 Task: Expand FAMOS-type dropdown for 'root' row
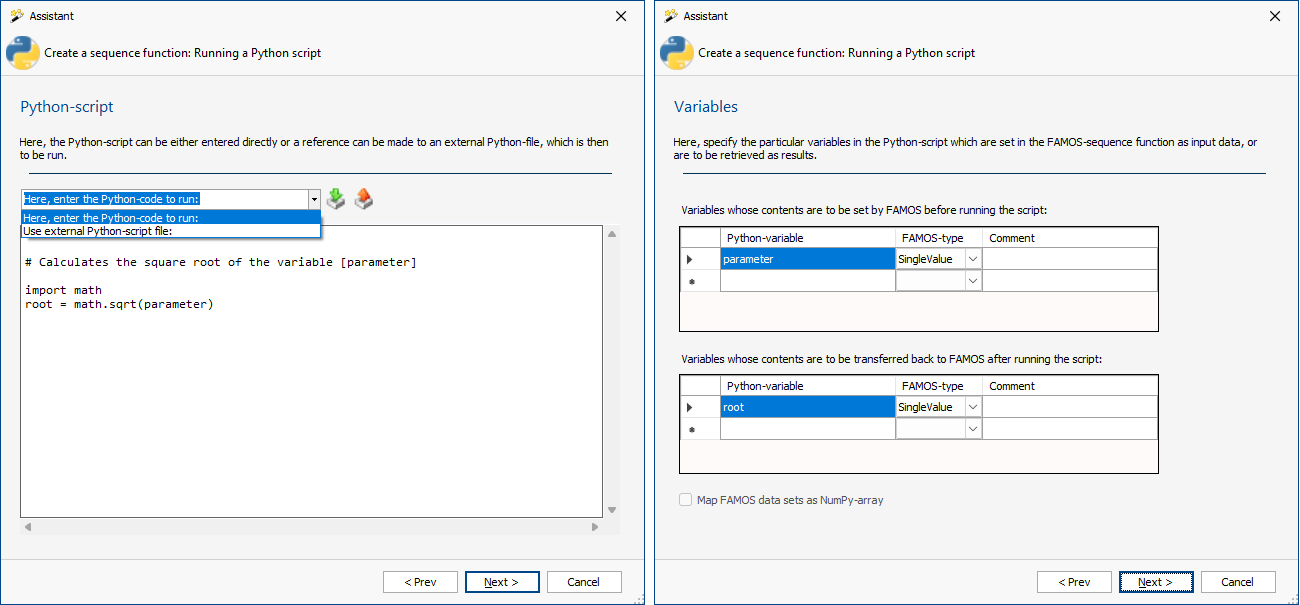tap(972, 408)
